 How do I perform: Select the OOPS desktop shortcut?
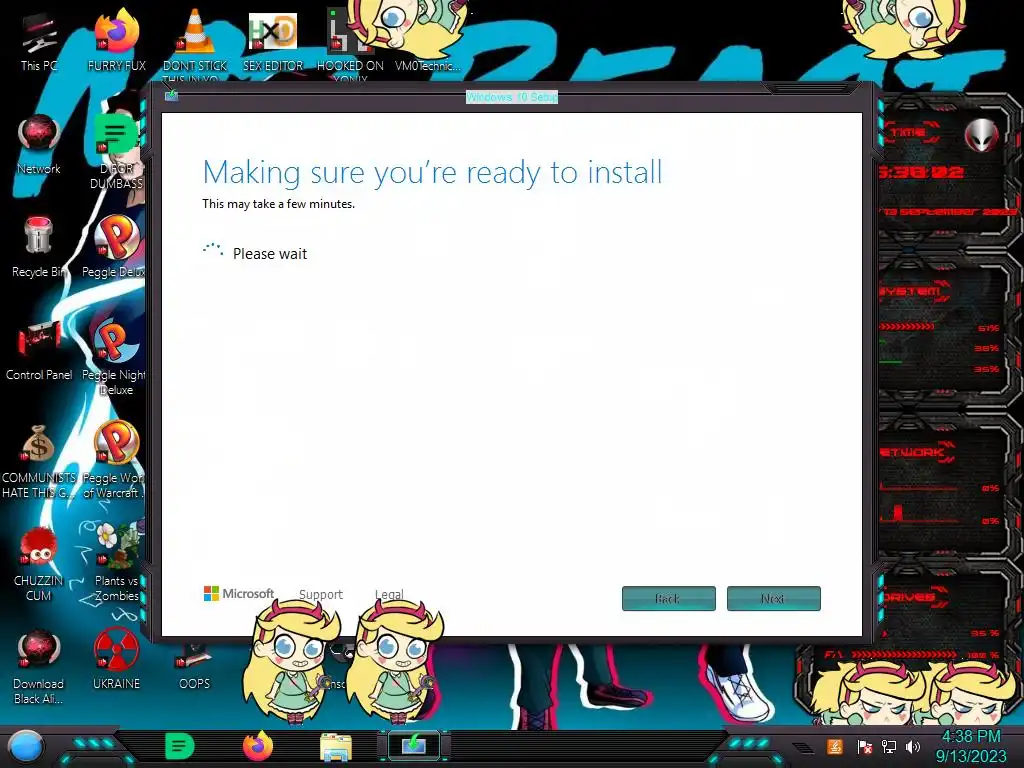[x=194, y=667]
